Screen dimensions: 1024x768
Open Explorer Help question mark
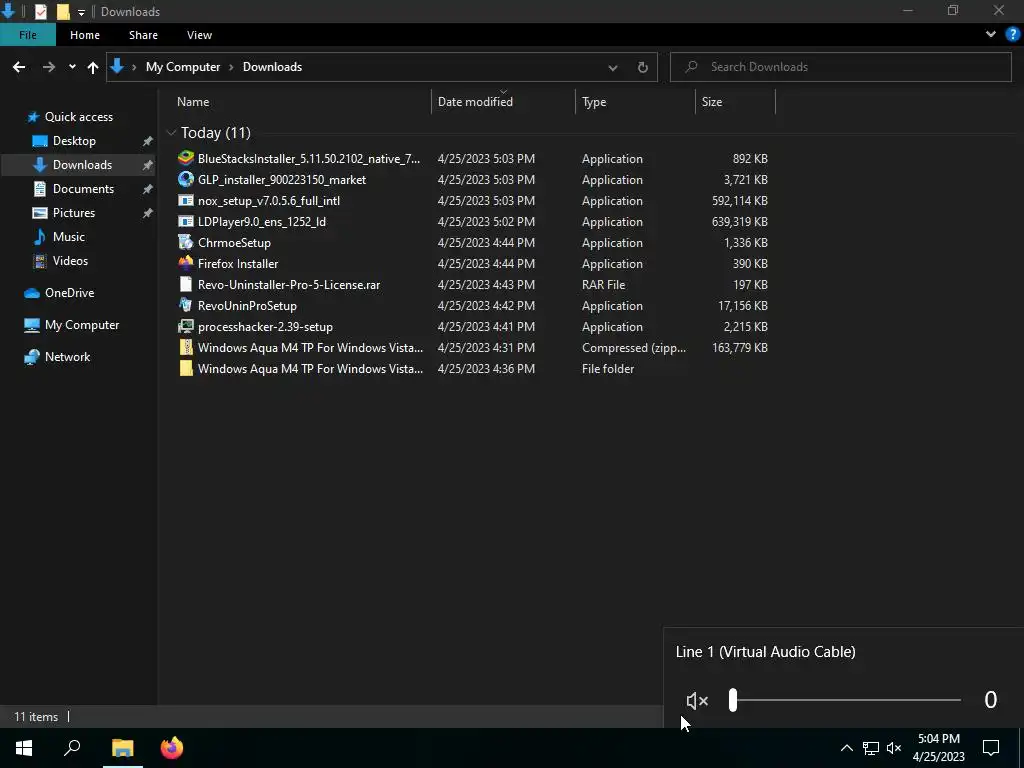tap(1013, 35)
